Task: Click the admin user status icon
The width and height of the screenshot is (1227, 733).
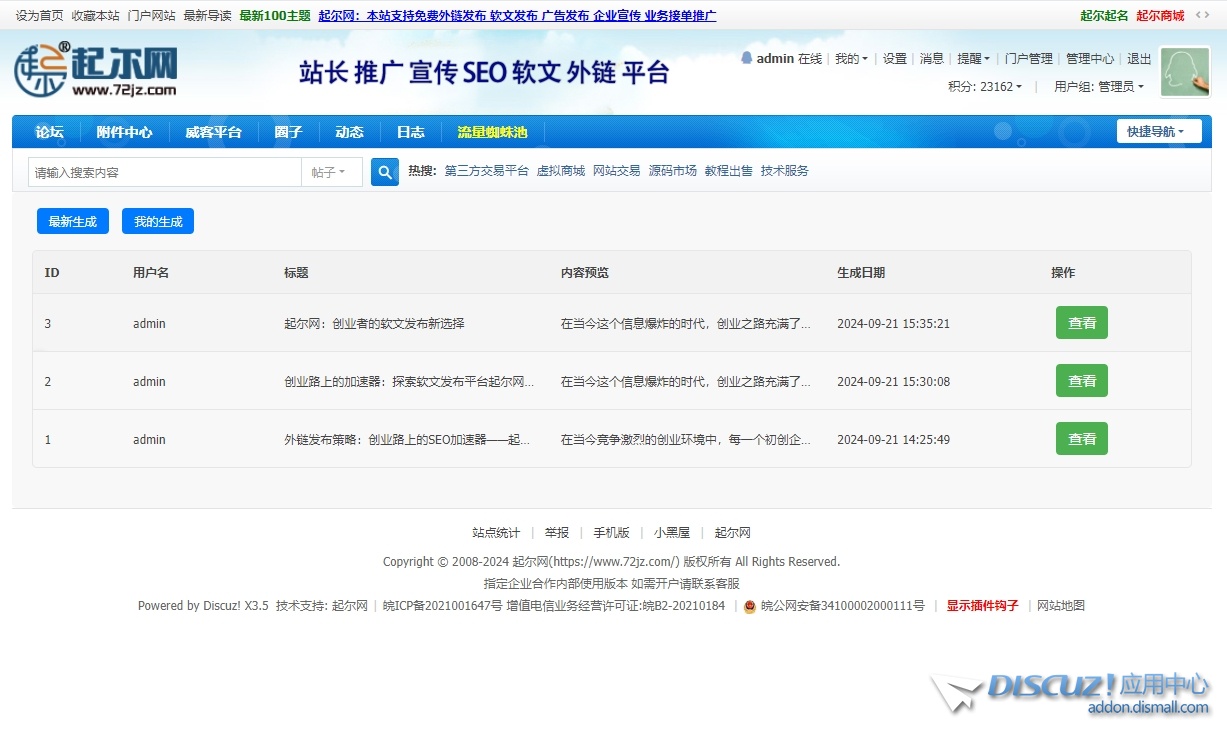Action: click(746, 58)
